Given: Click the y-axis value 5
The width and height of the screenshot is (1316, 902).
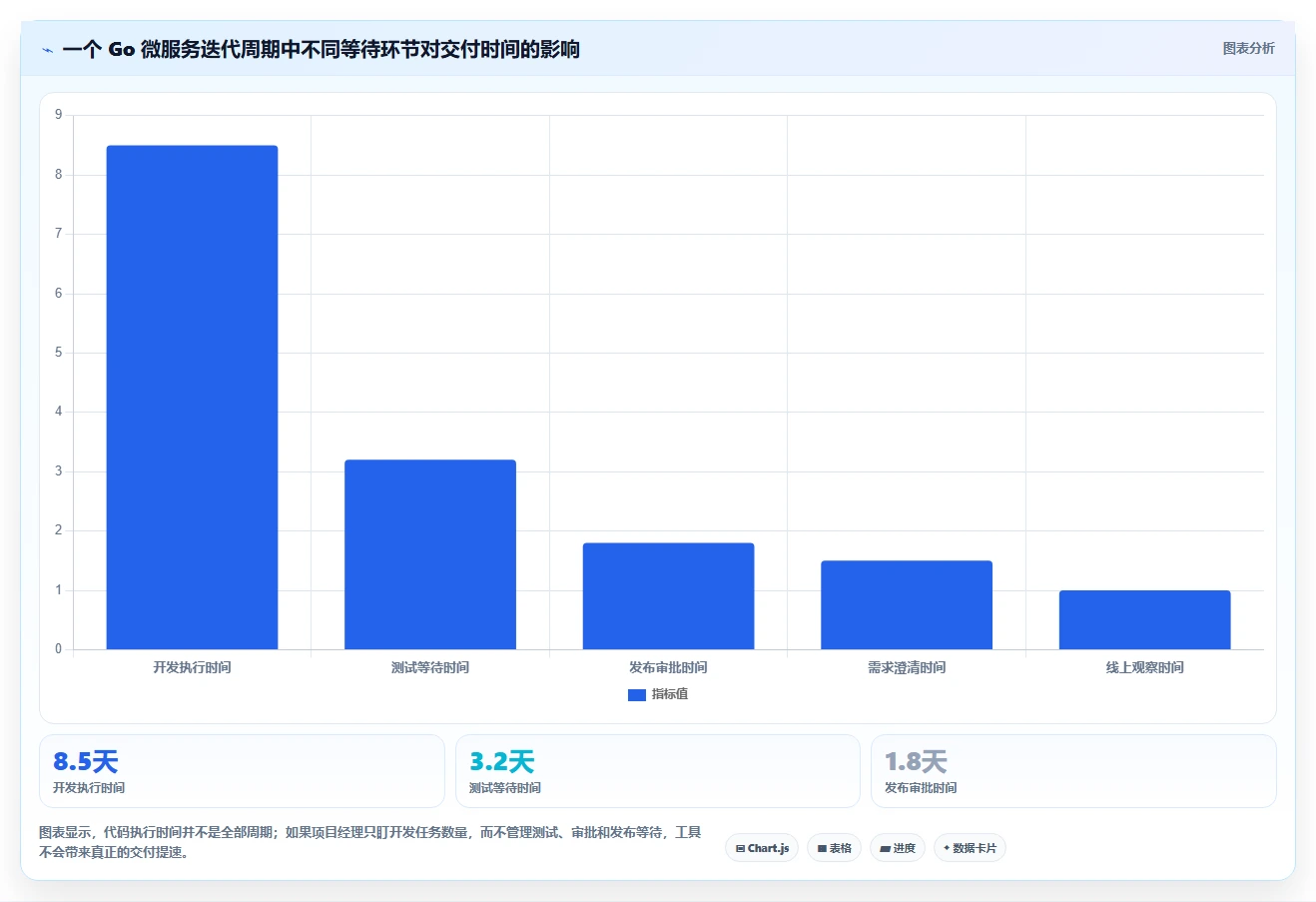Looking at the screenshot, I should [58, 353].
